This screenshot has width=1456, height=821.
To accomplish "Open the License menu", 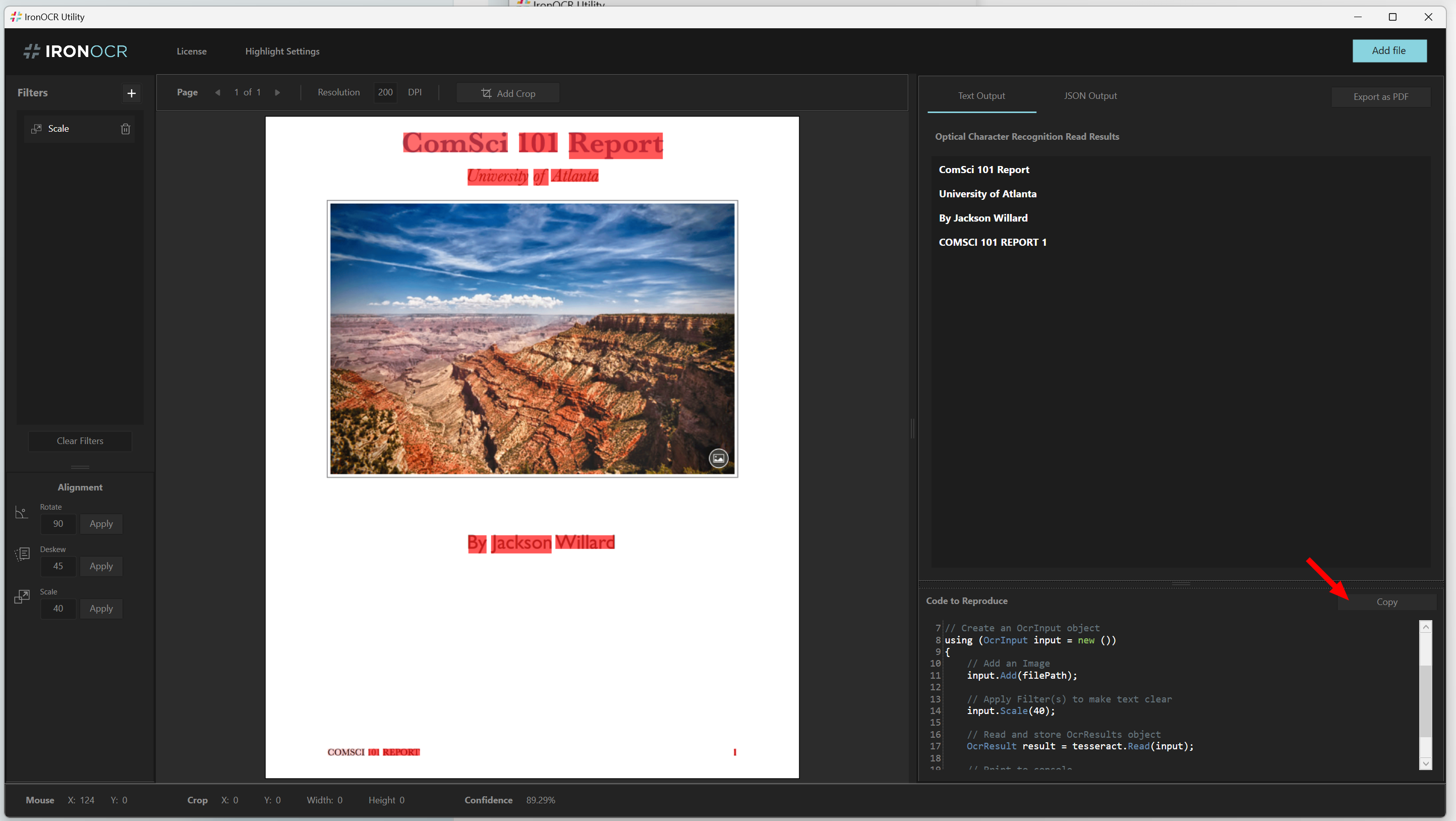I will point(192,51).
